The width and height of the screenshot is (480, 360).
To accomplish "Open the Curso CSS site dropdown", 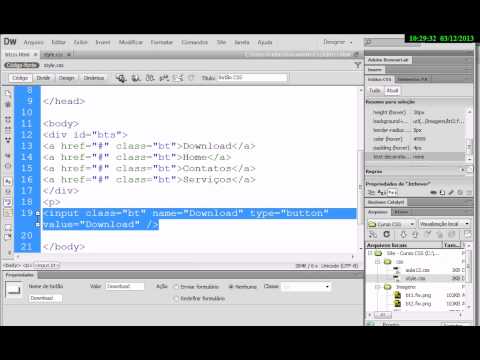I will pyautogui.click(x=391, y=224).
